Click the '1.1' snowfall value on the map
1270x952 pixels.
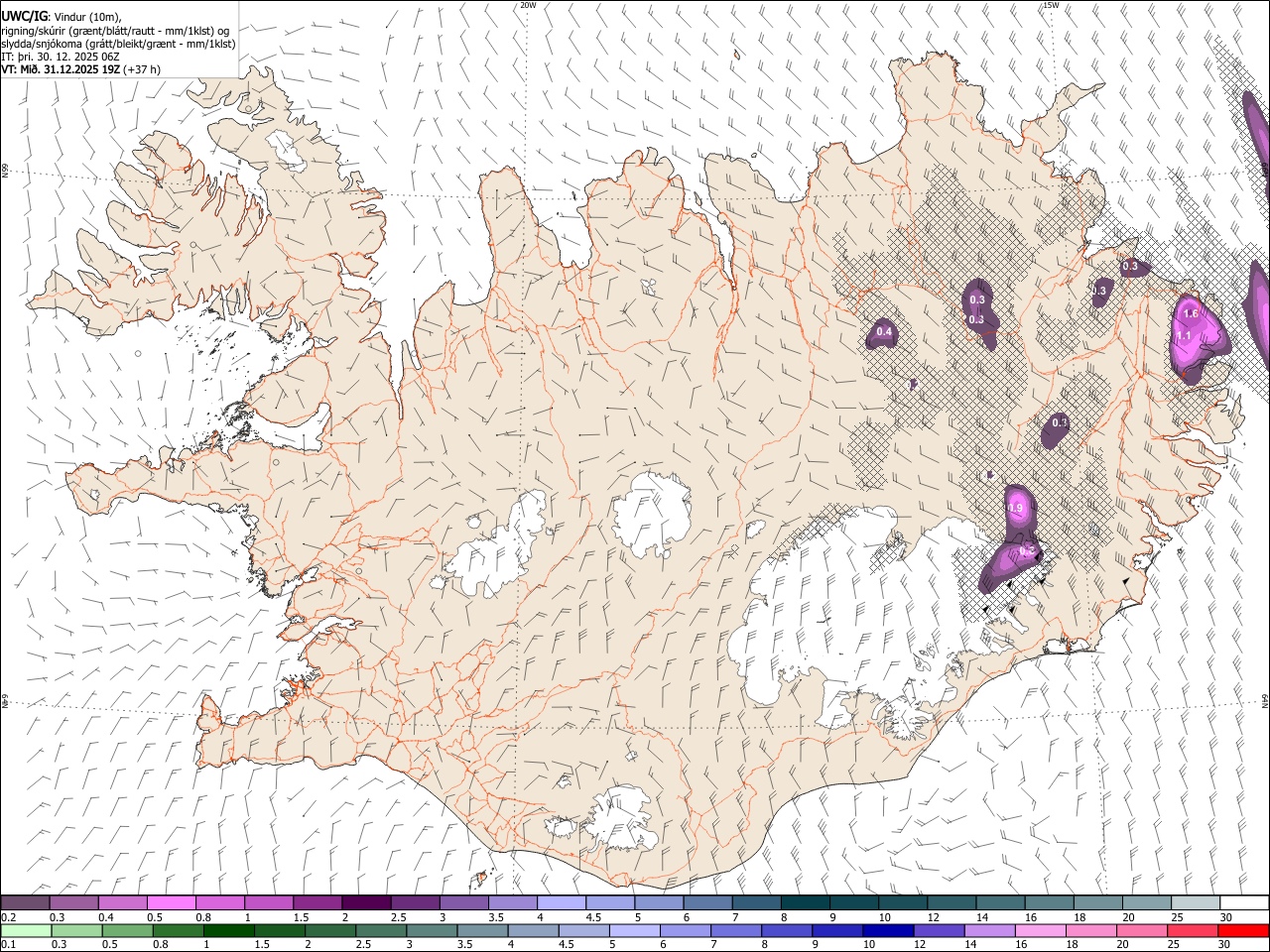point(1184,336)
